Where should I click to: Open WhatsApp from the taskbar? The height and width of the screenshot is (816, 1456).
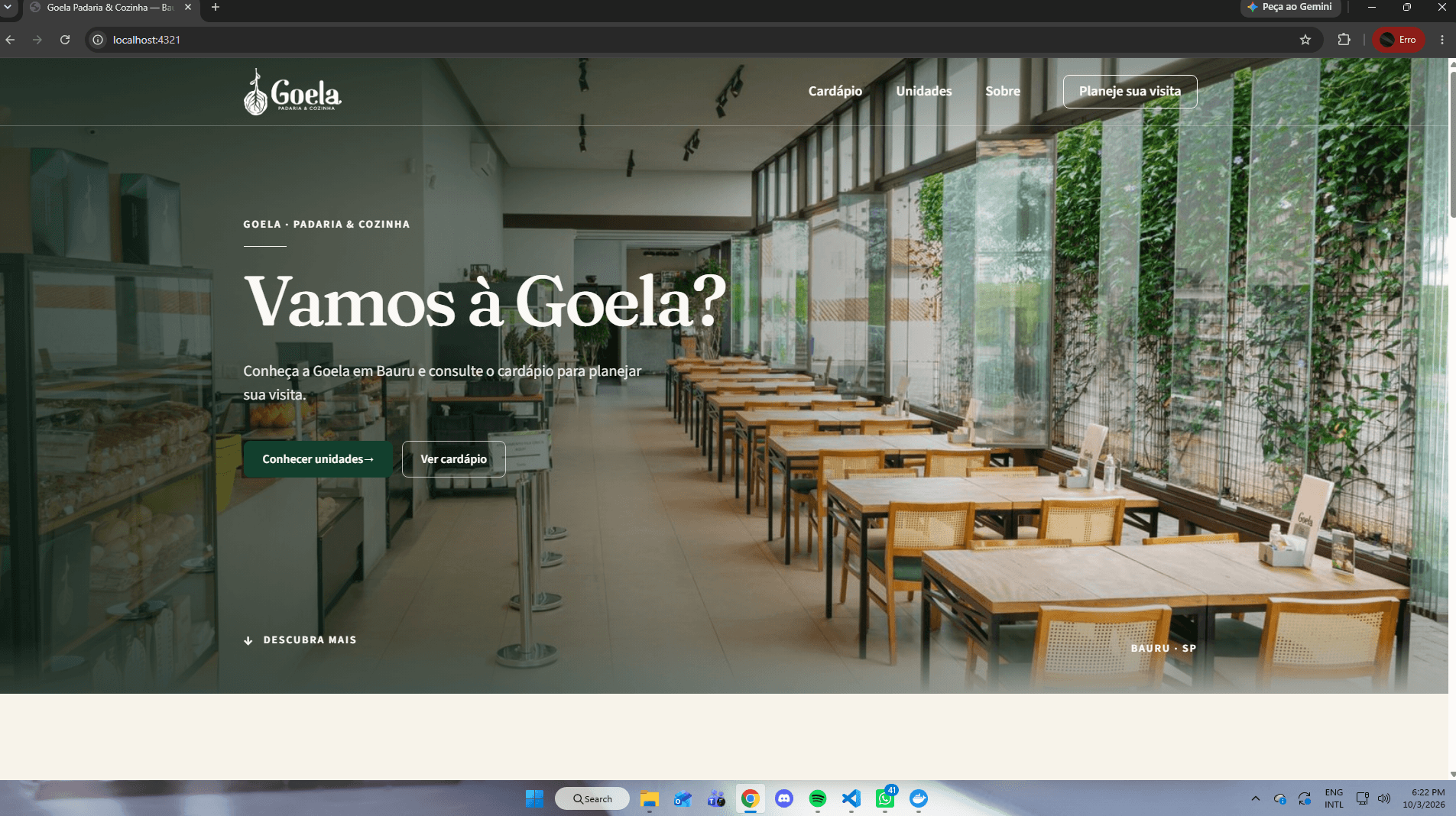click(885, 798)
